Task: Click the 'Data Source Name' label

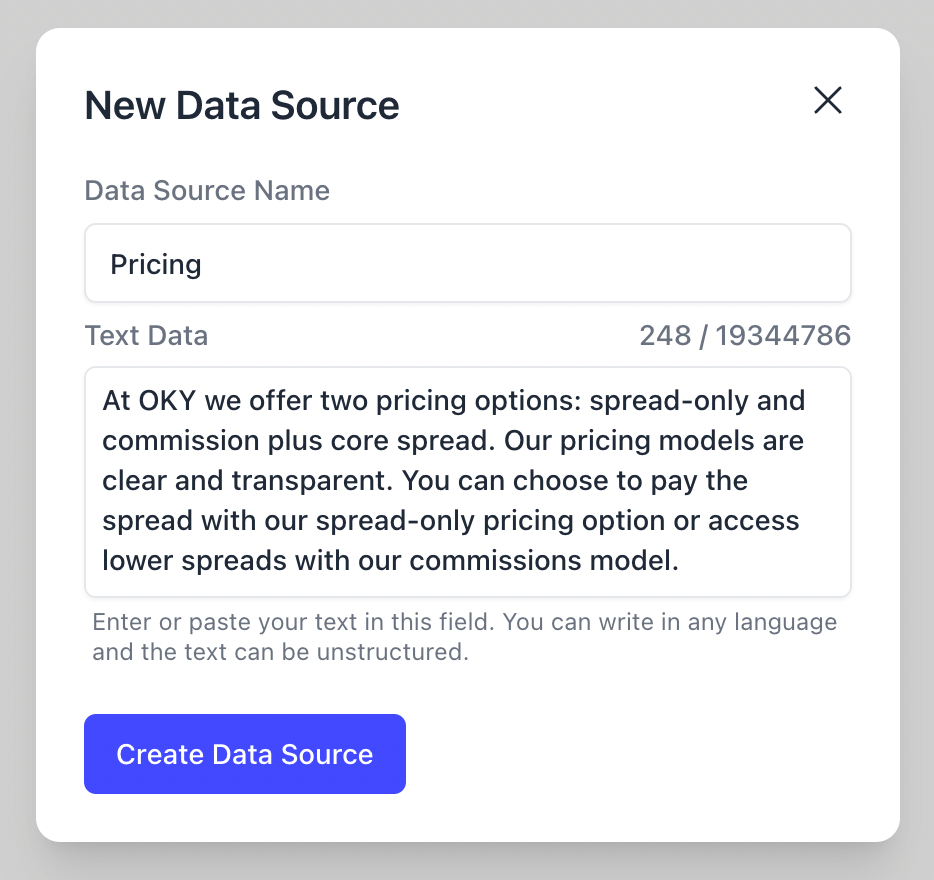Action: (207, 190)
